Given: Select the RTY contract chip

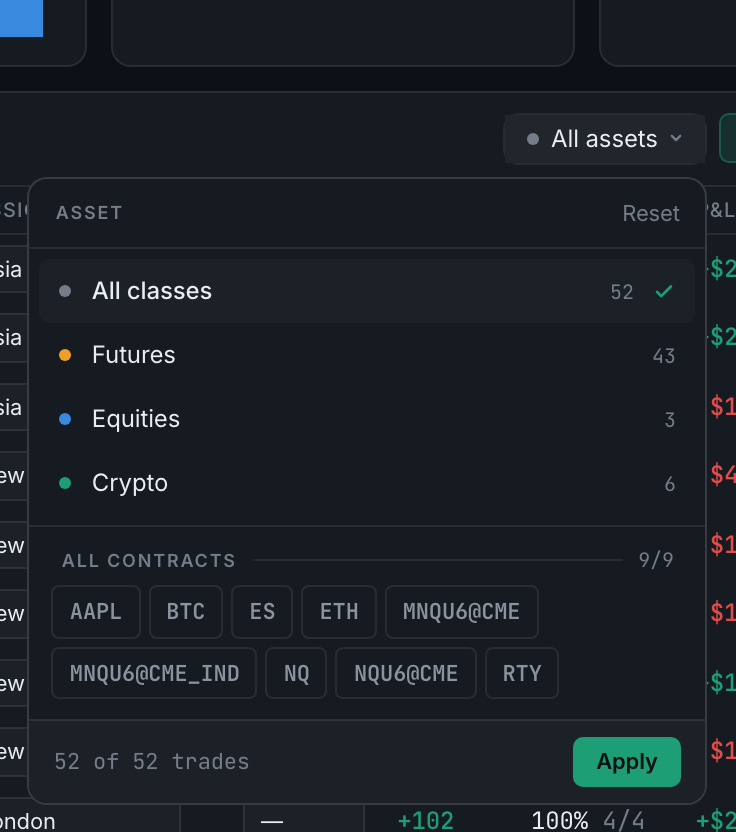Looking at the screenshot, I should (x=522, y=673).
